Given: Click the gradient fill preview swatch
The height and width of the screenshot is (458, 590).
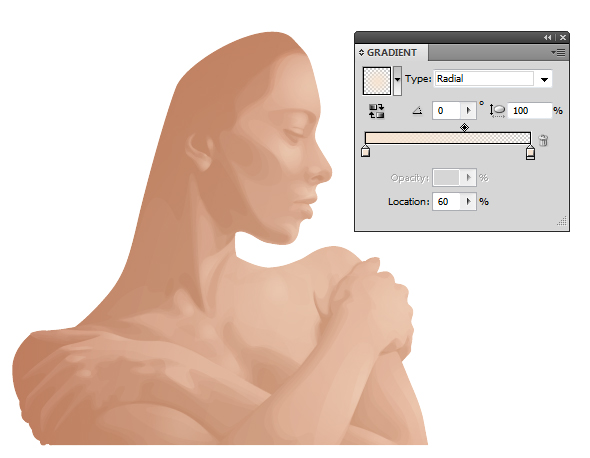Looking at the screenshot, I should pyautogui.click(x=377, y=81).
